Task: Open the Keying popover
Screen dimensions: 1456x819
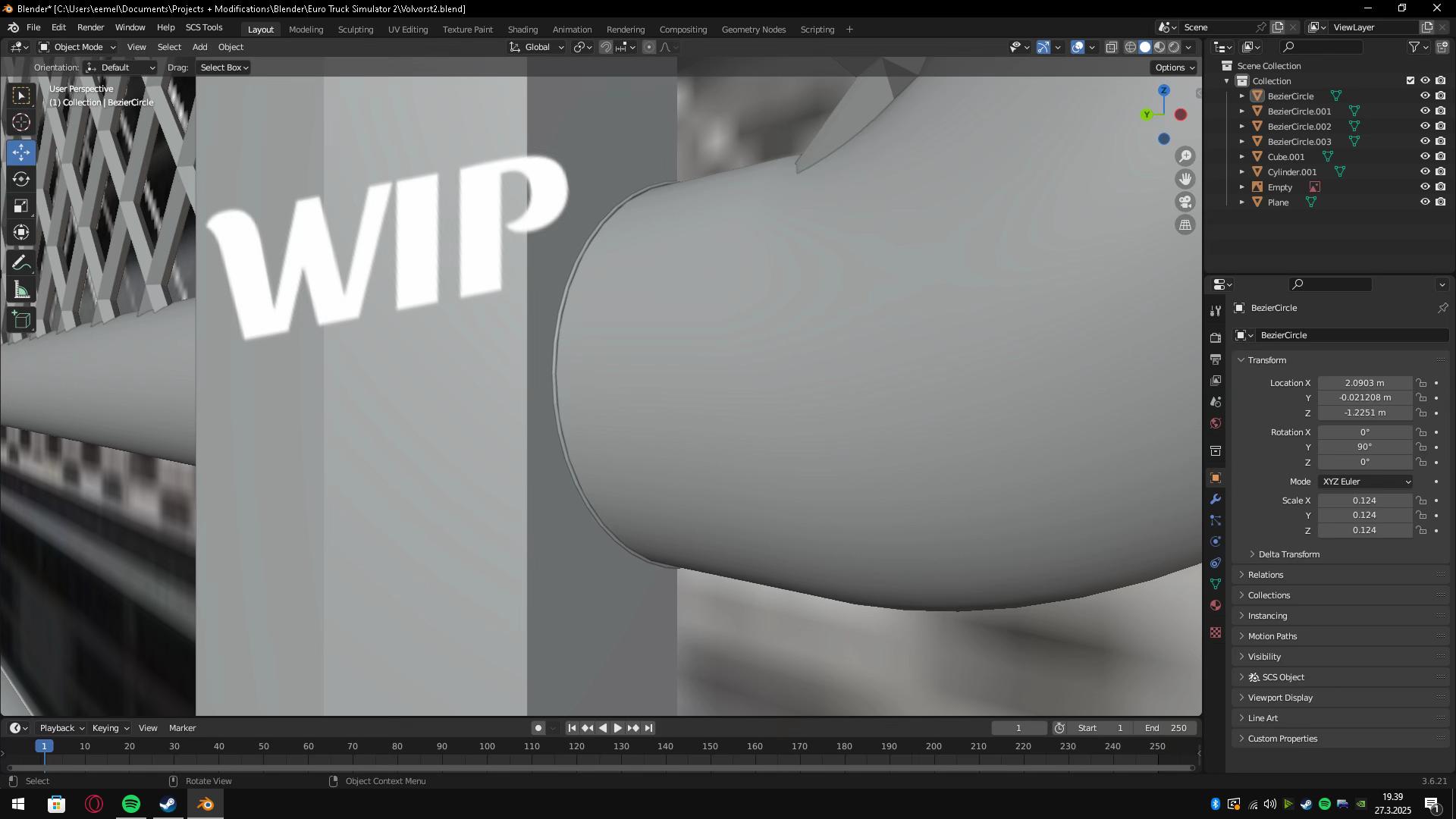Action: (x=110, y=728)
